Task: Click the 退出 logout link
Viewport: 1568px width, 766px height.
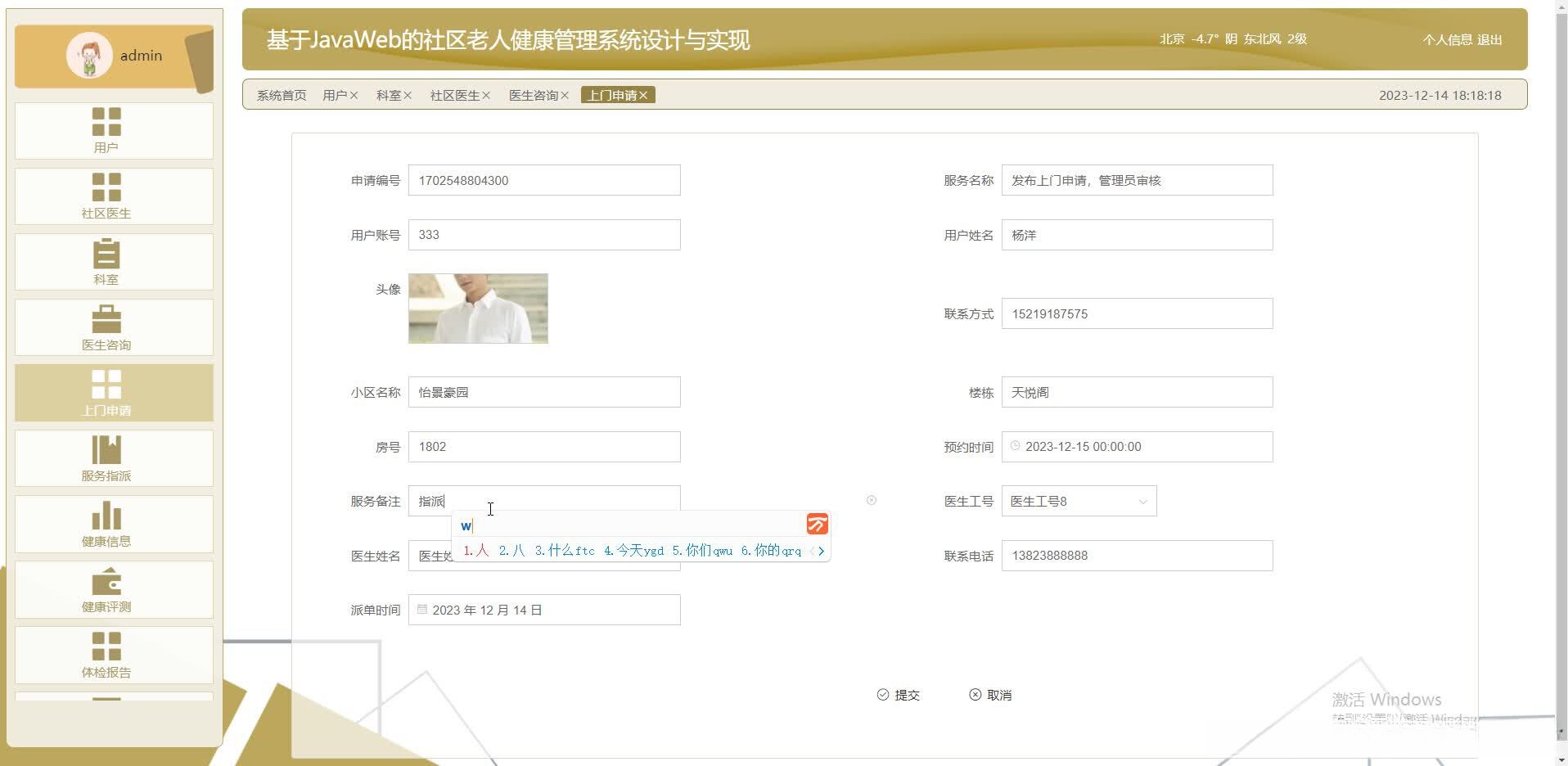Action: click(x=1489, y=39)
